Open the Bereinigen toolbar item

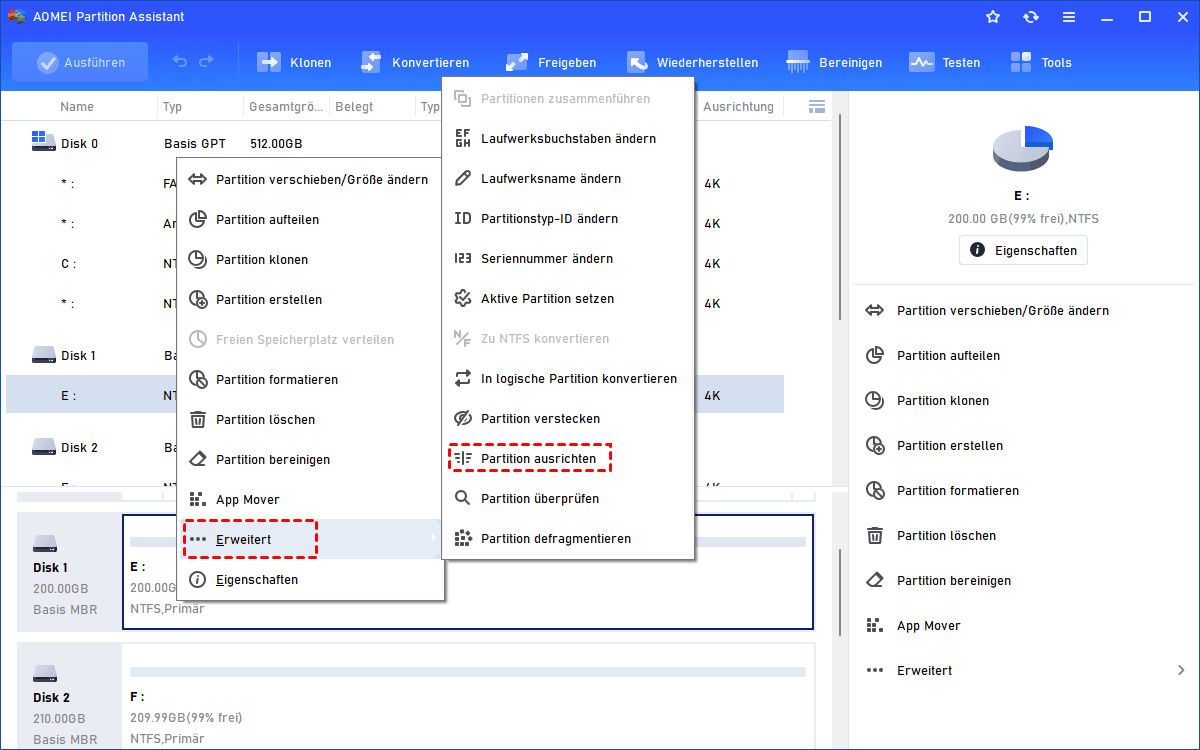click(x=834, y=62)
